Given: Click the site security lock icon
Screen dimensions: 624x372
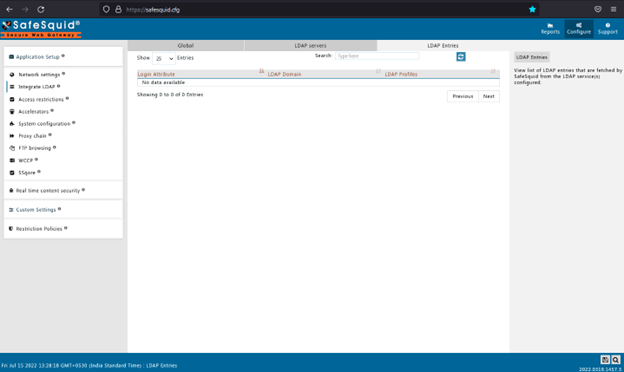Looking at the screenshot, I should (118, 9).
